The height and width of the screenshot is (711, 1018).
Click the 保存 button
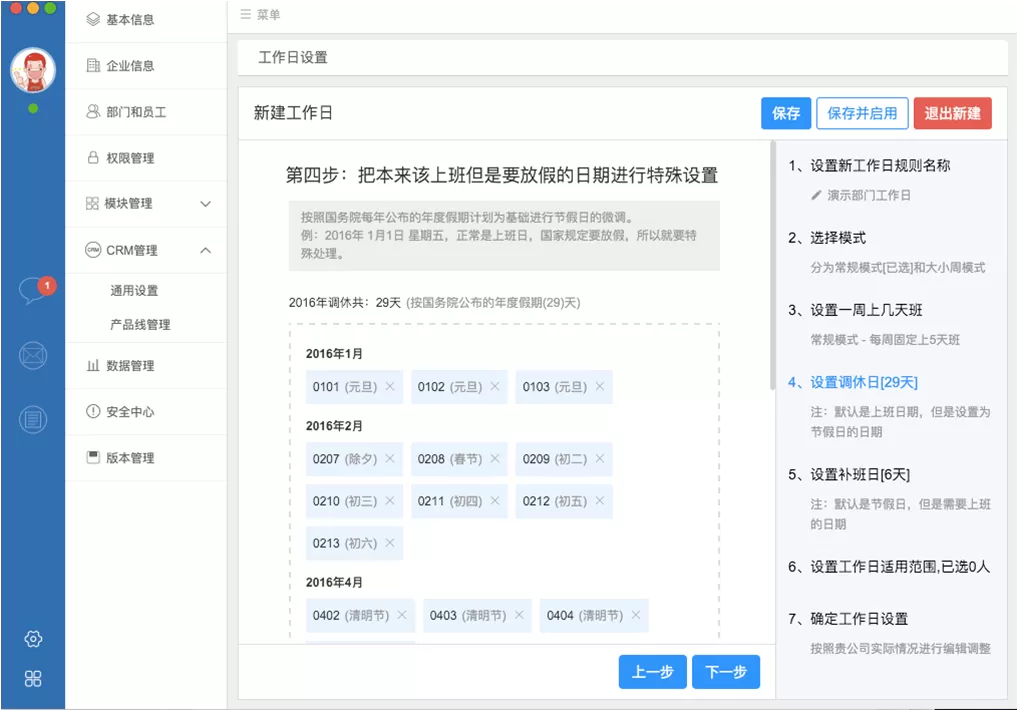click(786, 114)
